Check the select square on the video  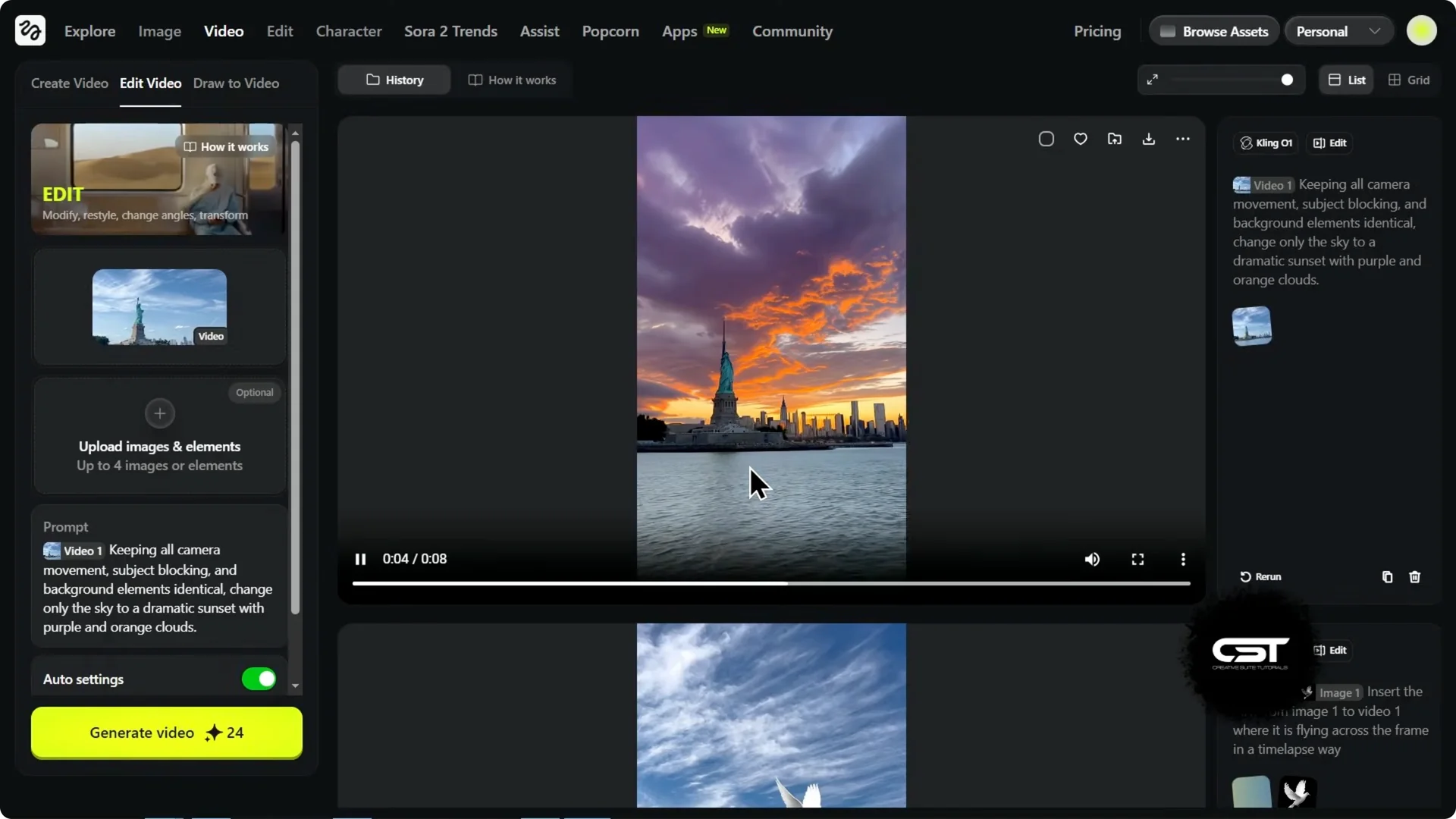pos(1046,139)
